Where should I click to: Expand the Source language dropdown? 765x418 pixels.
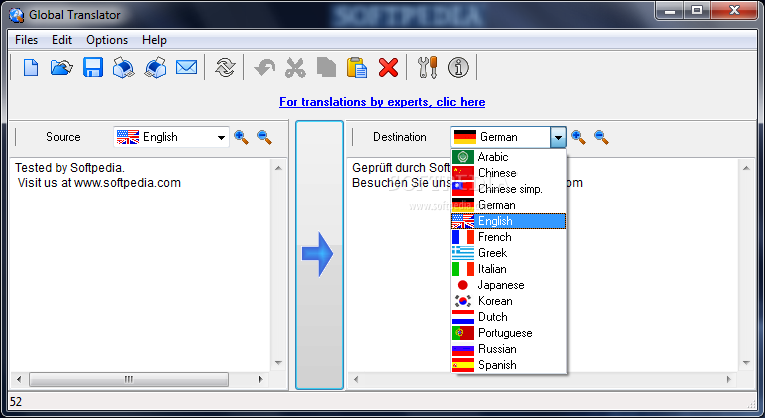221,138
